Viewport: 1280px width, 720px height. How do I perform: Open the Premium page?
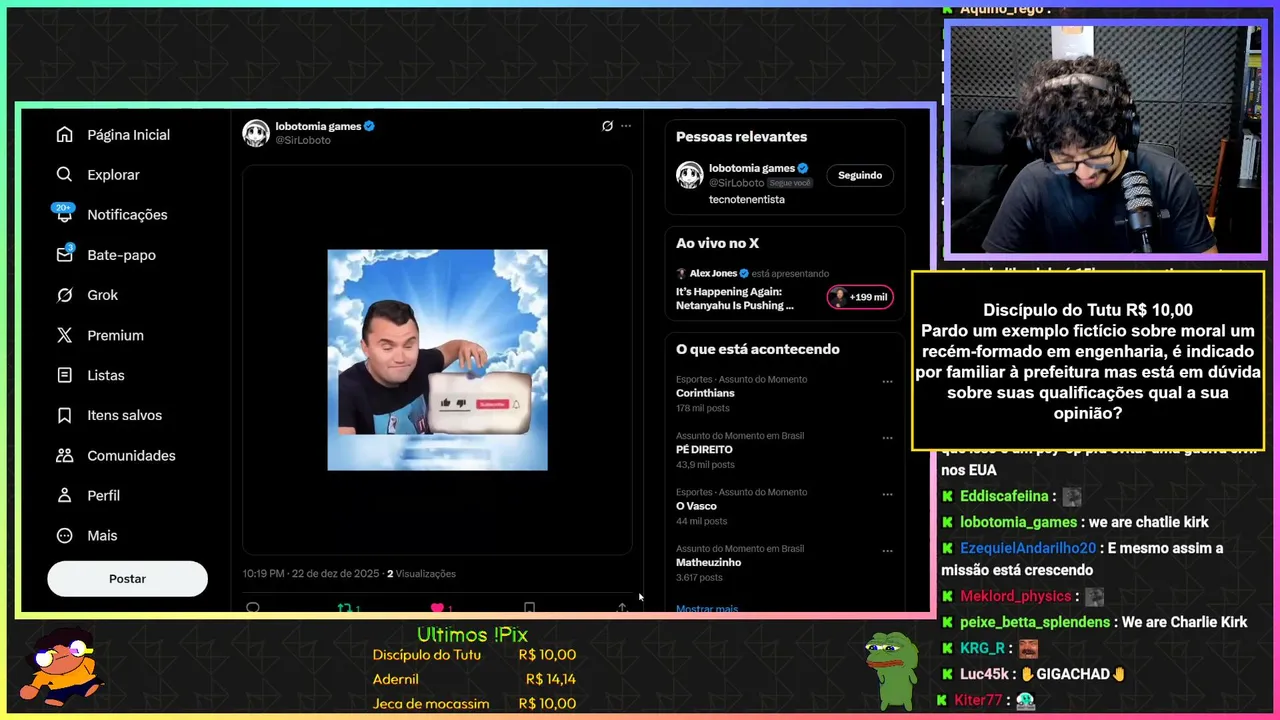click(100, 335)
